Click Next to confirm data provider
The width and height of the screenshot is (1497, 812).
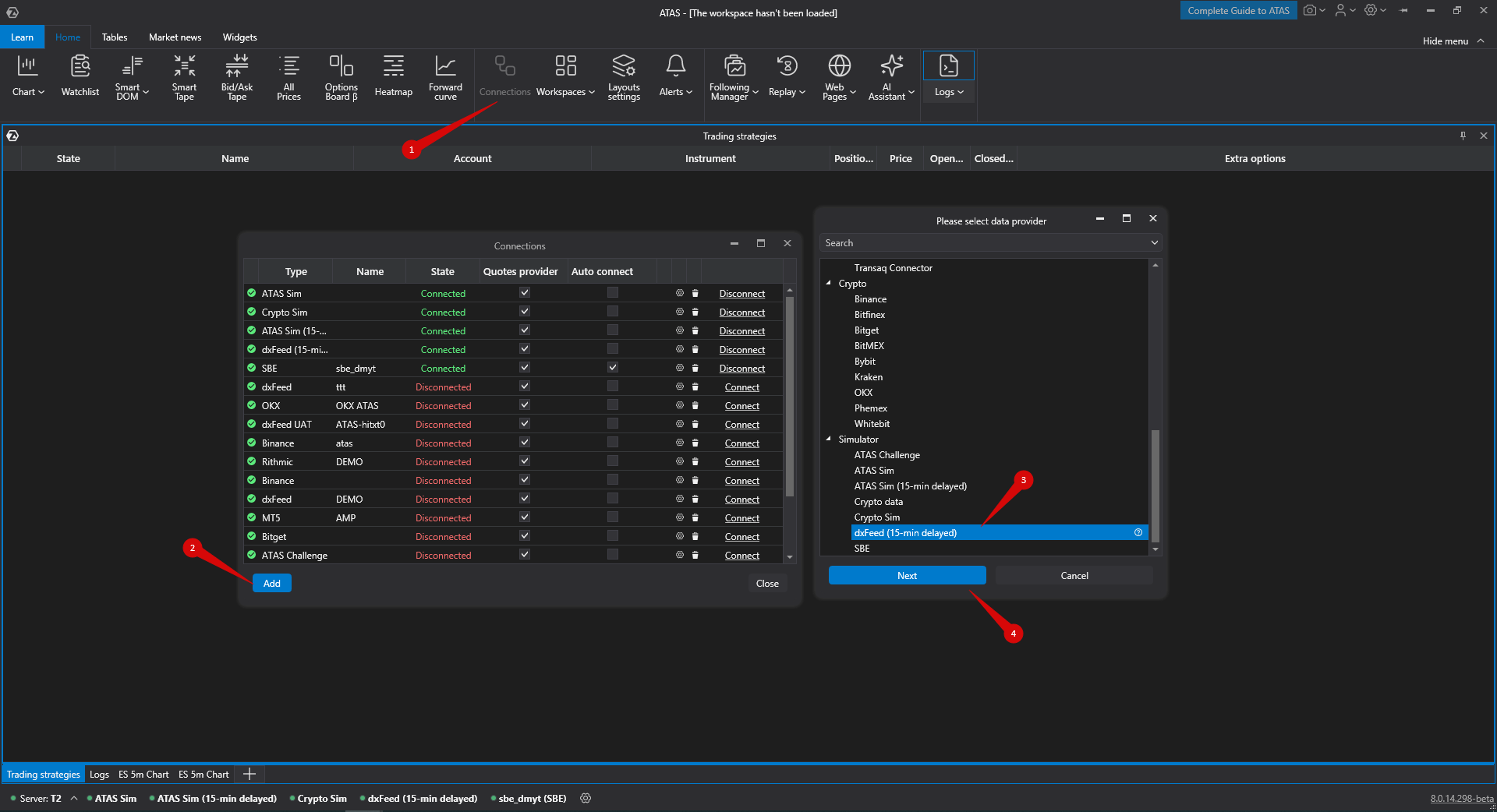[x=907, y=575]
